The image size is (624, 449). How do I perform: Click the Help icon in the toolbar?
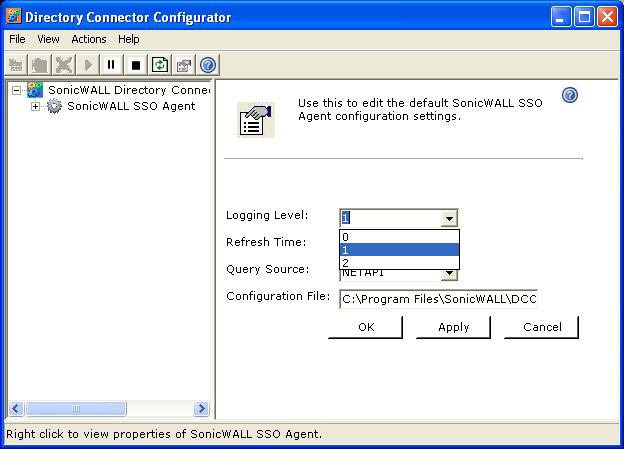208,65
